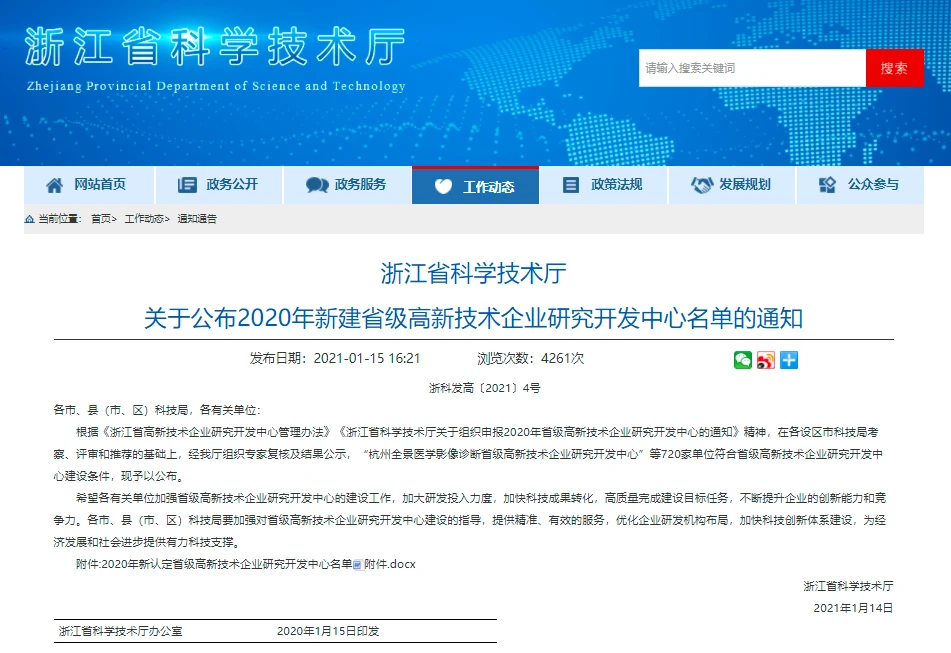Open the 通知通告 breadcrumb link
951x653 pixels.
197,218
